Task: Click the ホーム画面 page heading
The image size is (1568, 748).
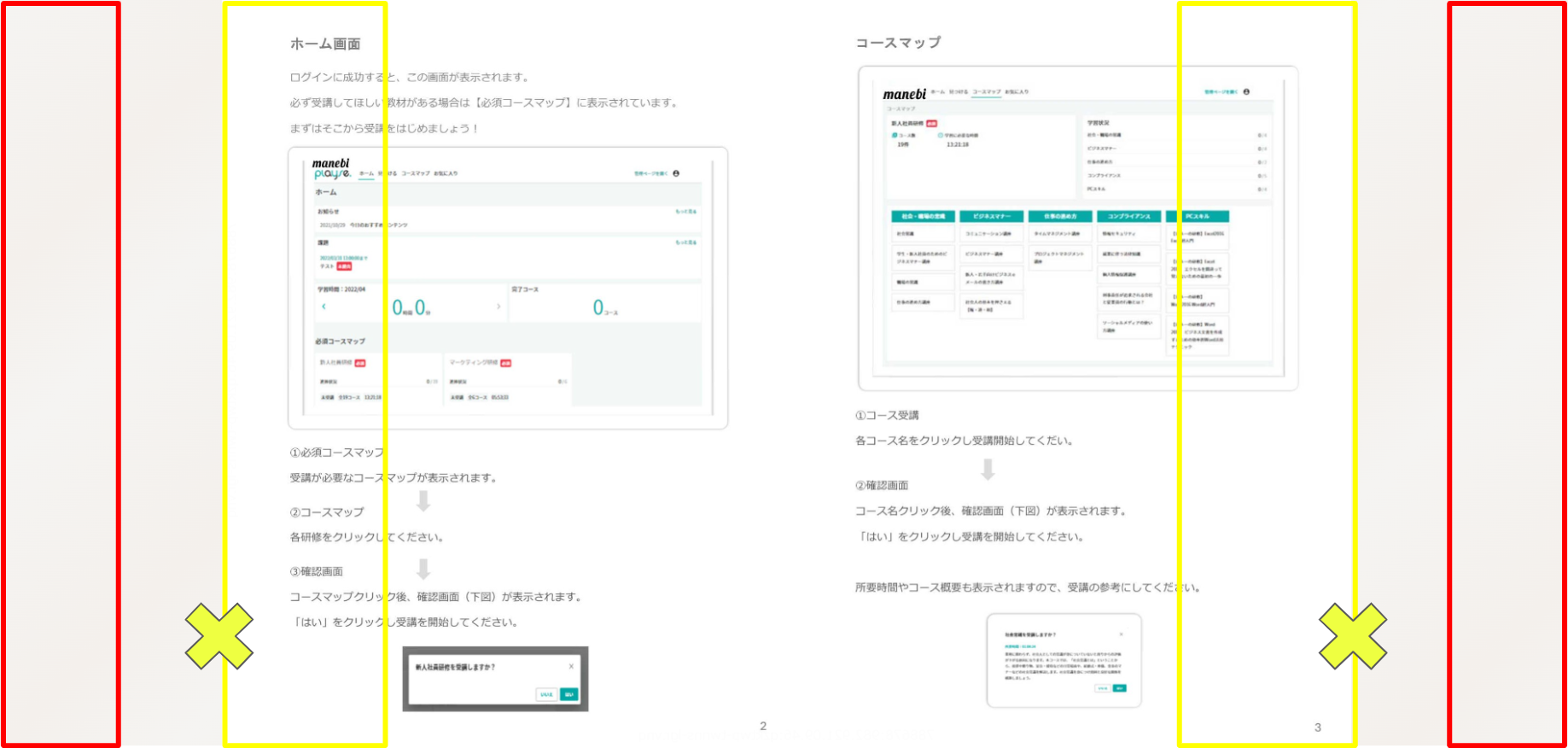Action: (325, 44)
